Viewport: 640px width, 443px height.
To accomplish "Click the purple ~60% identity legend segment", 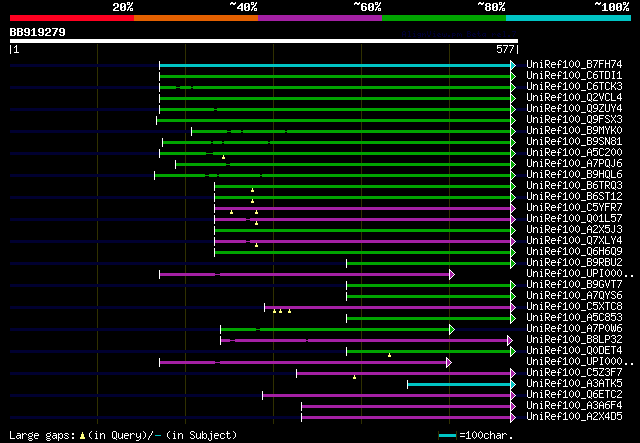I will [320, 18].
